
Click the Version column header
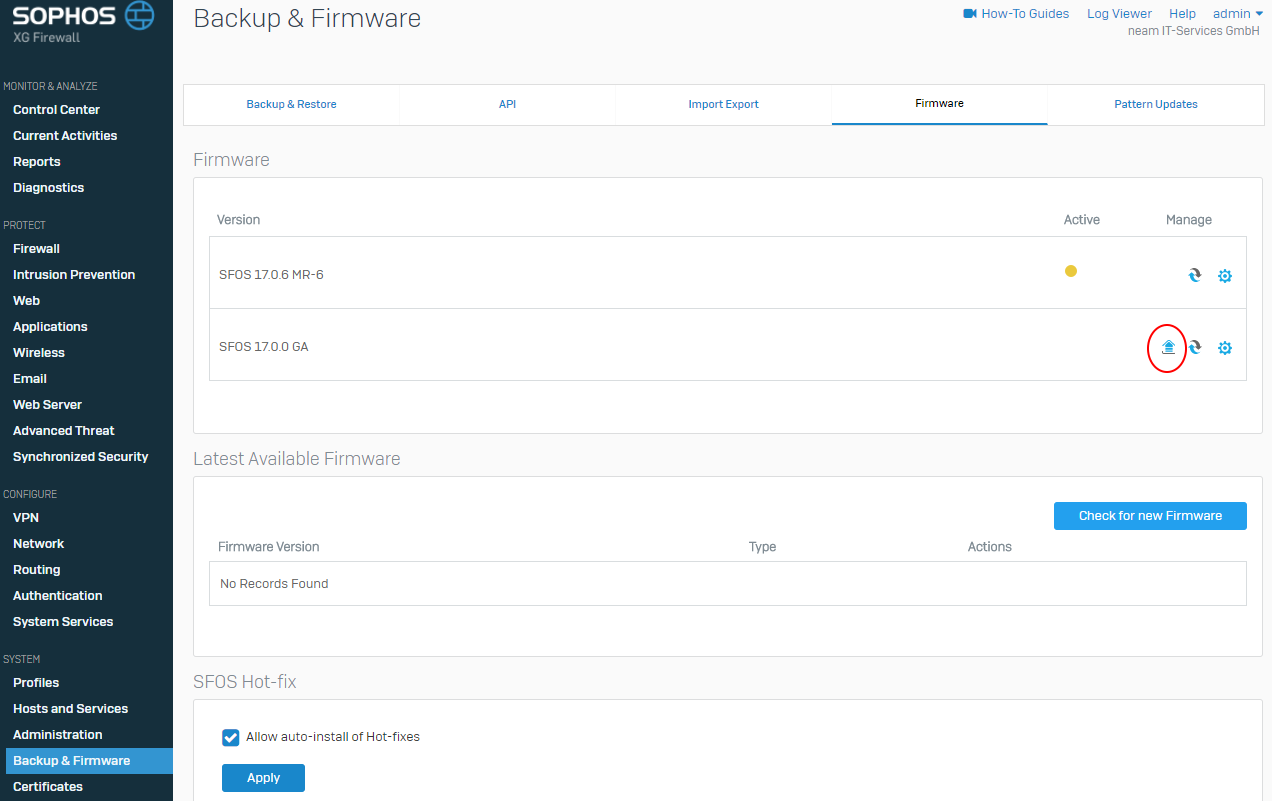pos(238,220)
